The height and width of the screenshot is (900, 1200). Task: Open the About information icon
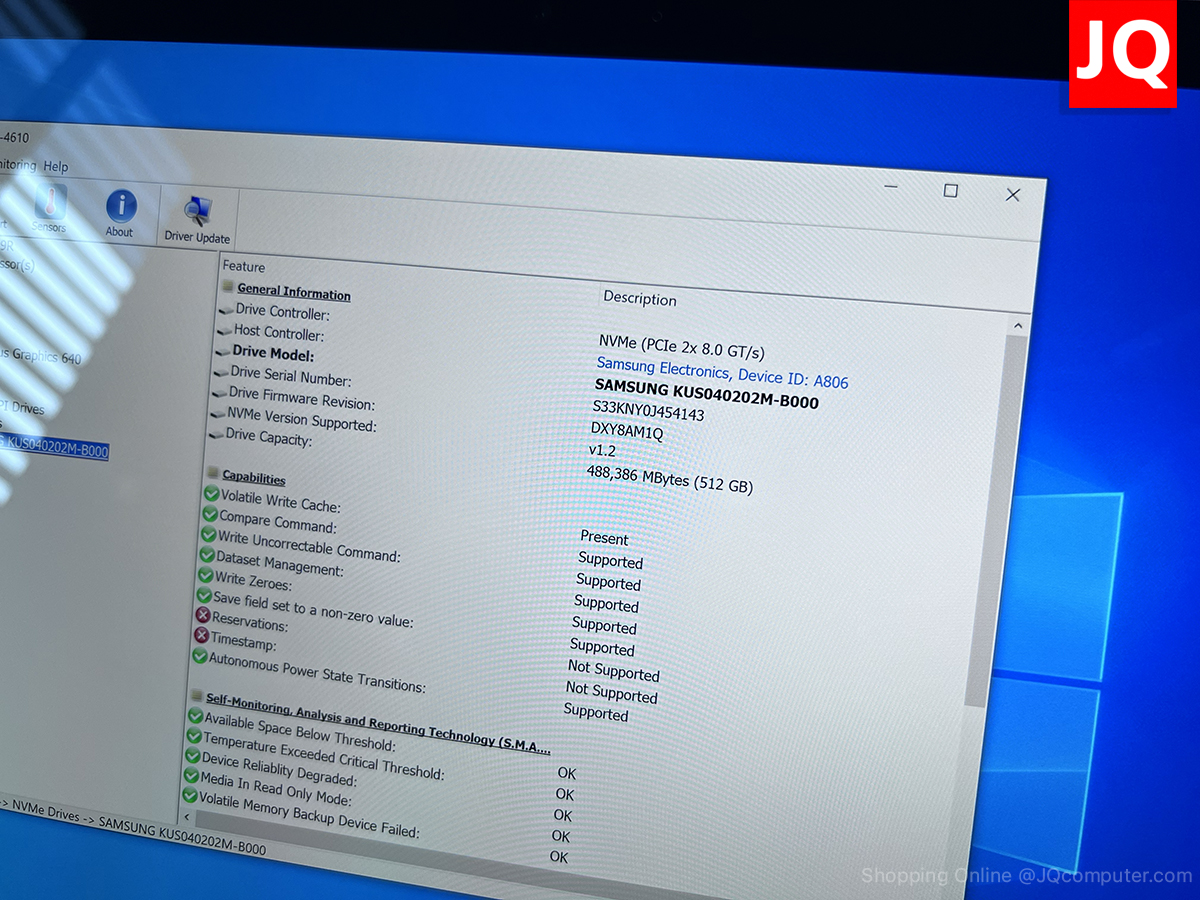click(x=121, y=215)
